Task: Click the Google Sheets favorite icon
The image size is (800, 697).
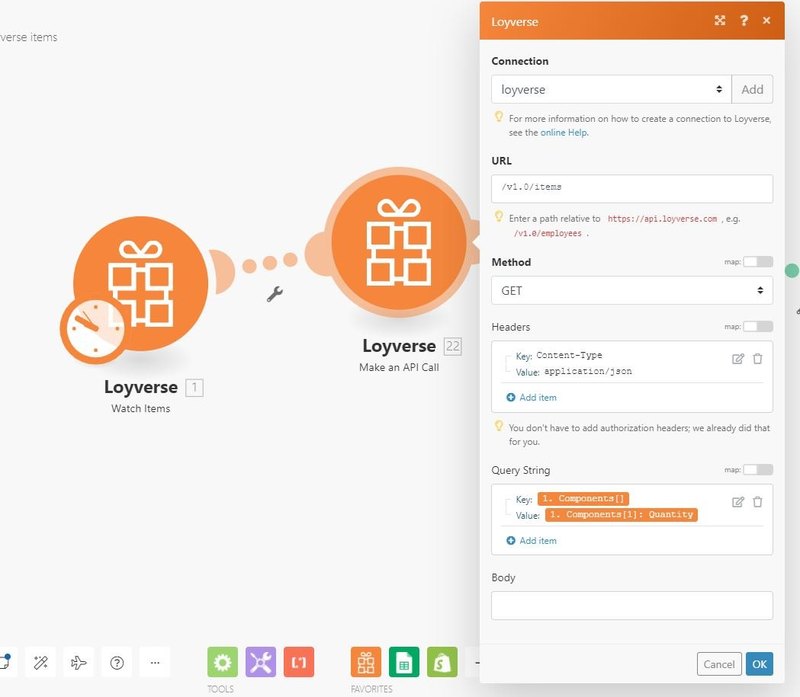Action: (404, 662)
